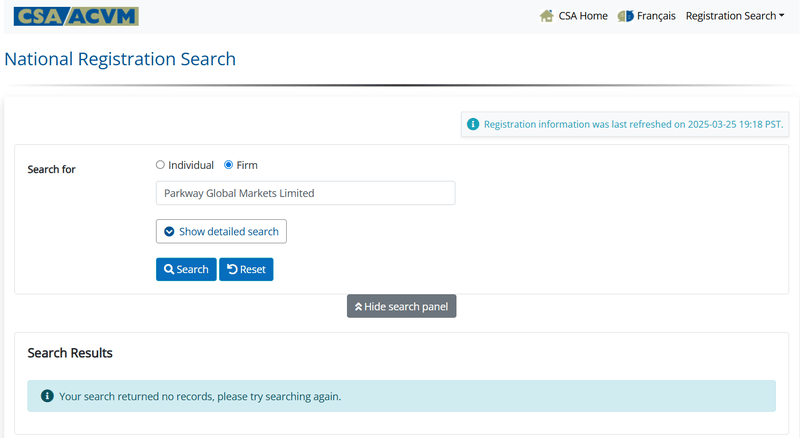Click the magnifier icon on Search button
This screenshot has height=438, width=800.
[169, 269]
